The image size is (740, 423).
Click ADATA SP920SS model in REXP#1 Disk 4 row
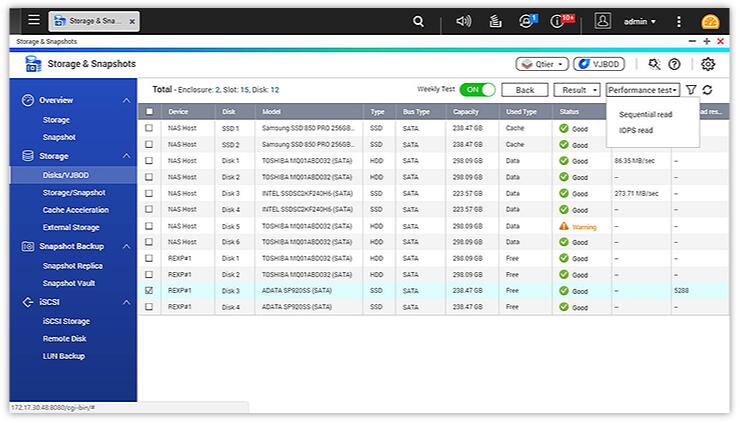point(296,307)
